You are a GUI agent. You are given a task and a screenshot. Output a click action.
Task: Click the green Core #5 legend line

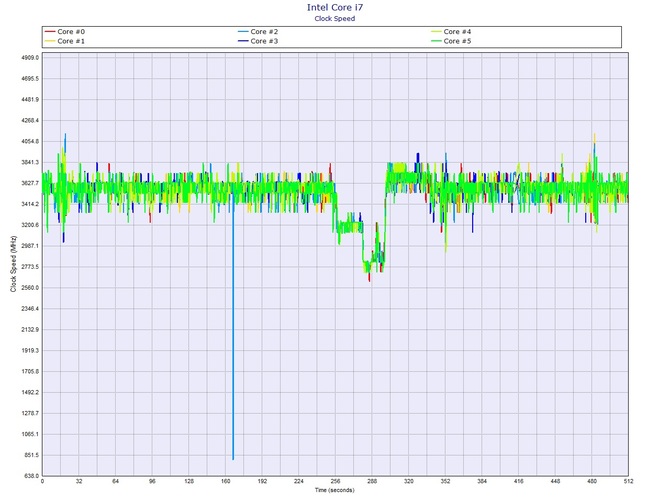pos(436,41)
